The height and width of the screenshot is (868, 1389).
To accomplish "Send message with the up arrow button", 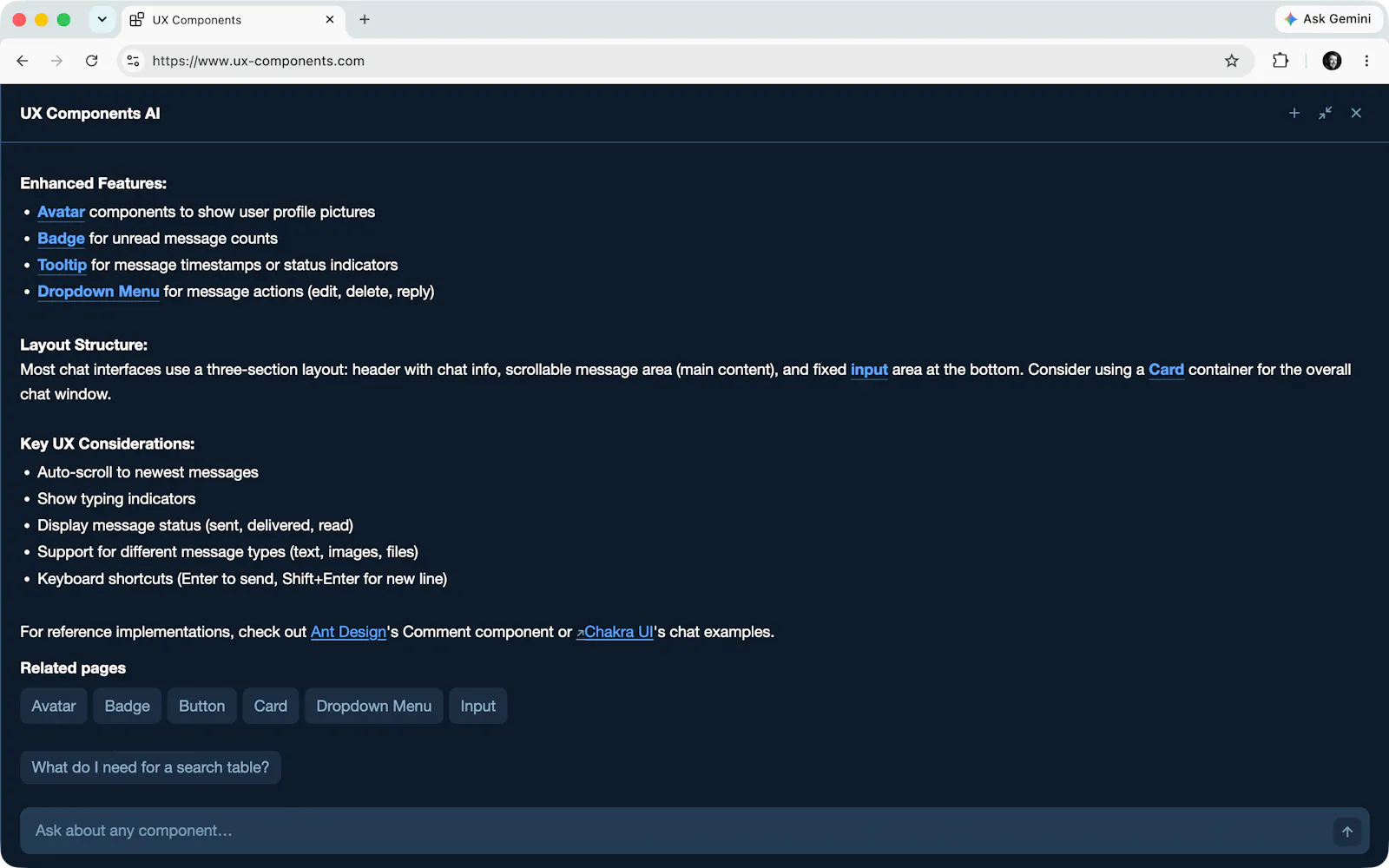I will point(1347,832).
